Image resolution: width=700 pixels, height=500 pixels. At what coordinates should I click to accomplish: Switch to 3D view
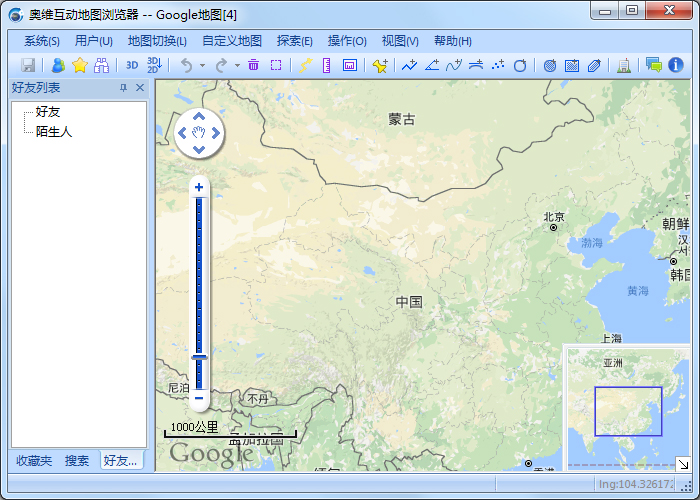tap(132, 65)
